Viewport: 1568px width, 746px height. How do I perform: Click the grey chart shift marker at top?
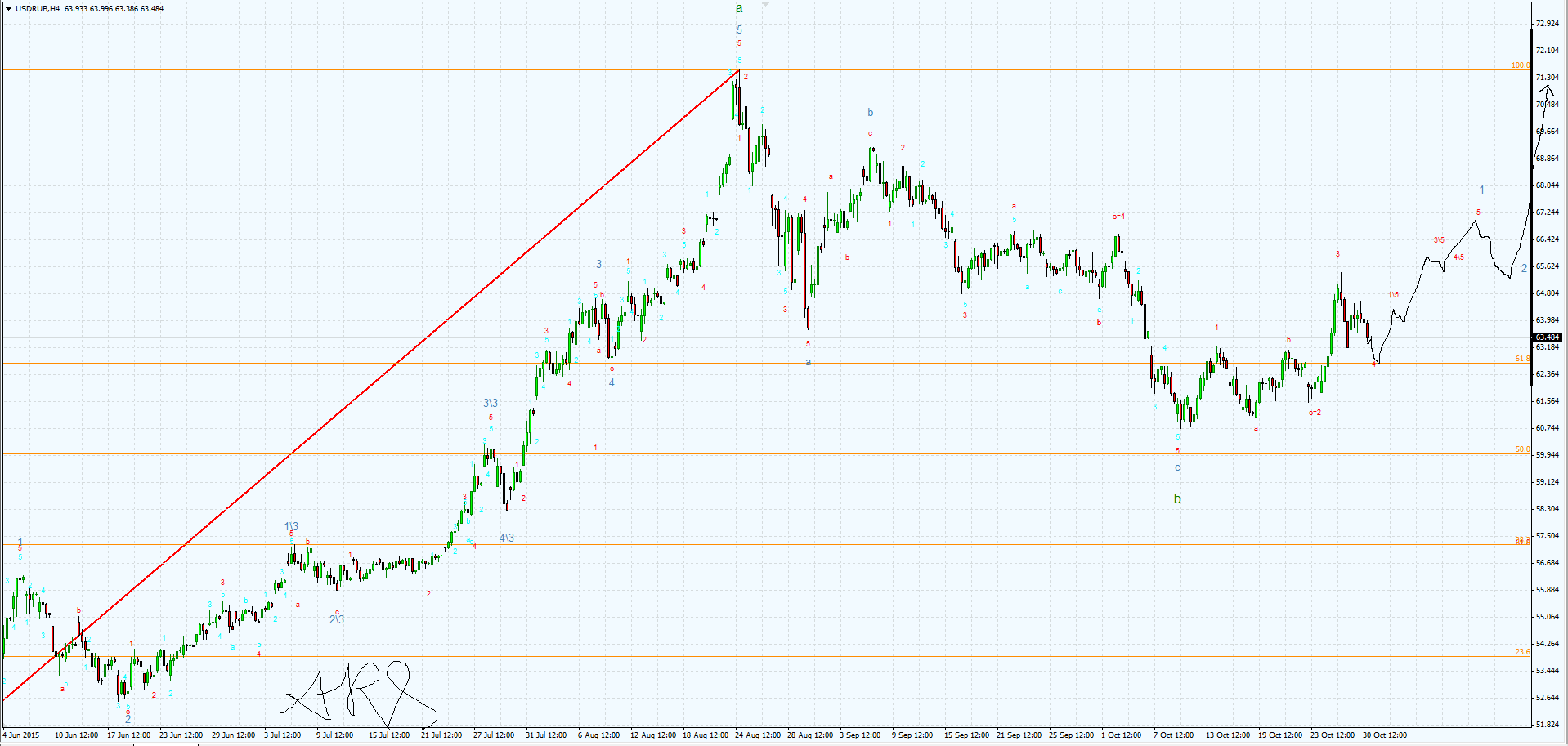point(765,4)
